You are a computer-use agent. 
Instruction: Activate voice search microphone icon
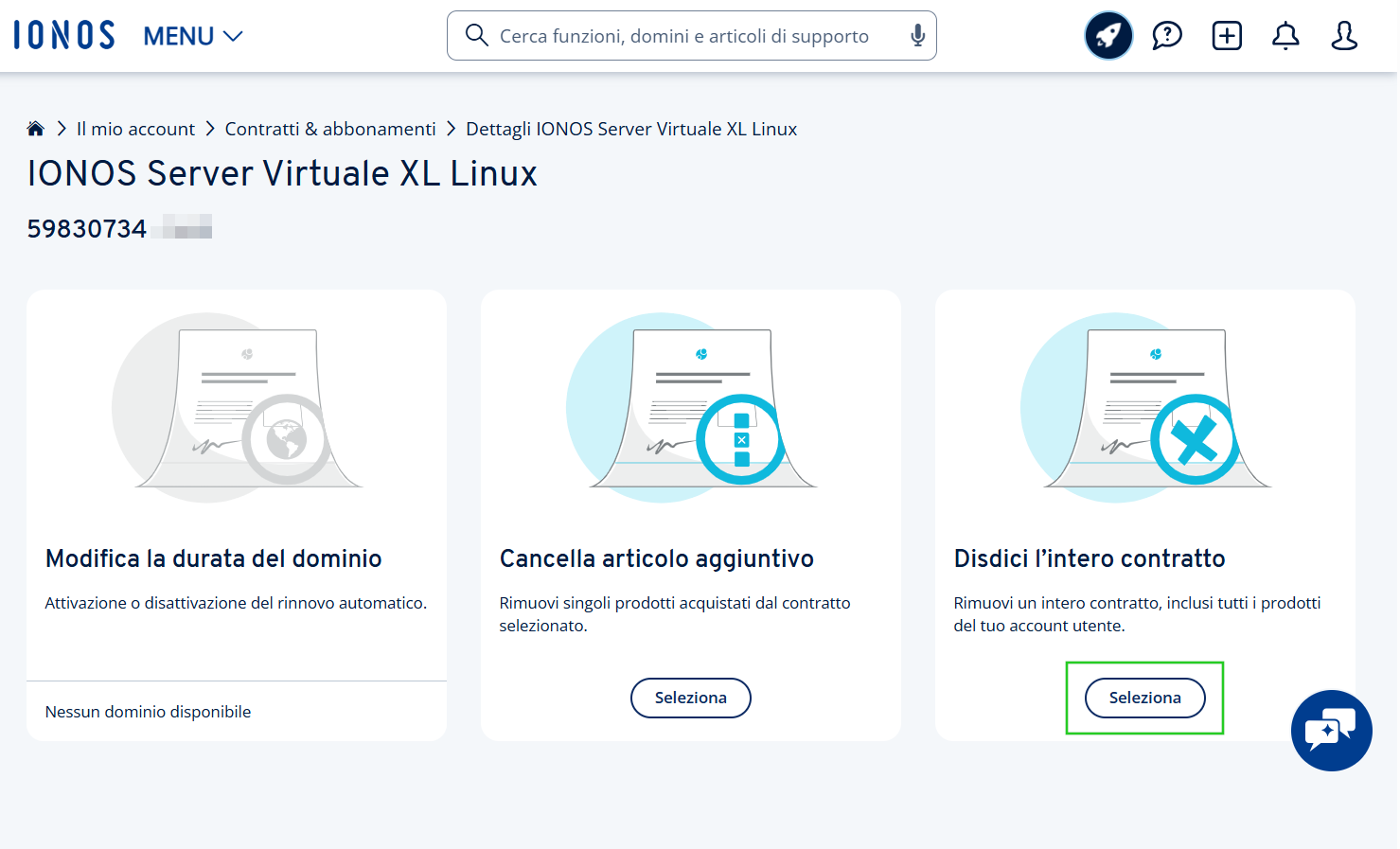(917, 36)
